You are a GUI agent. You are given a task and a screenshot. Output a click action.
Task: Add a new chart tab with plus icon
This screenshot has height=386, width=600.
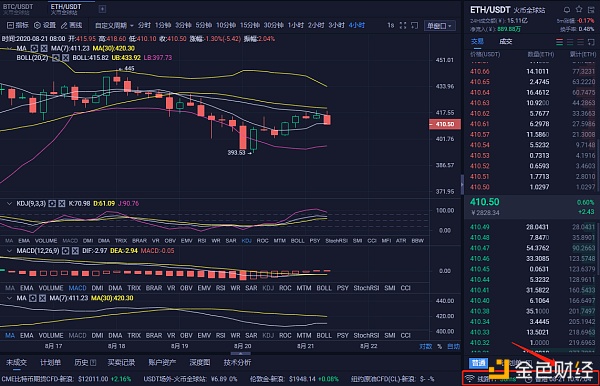pos(102,8)
